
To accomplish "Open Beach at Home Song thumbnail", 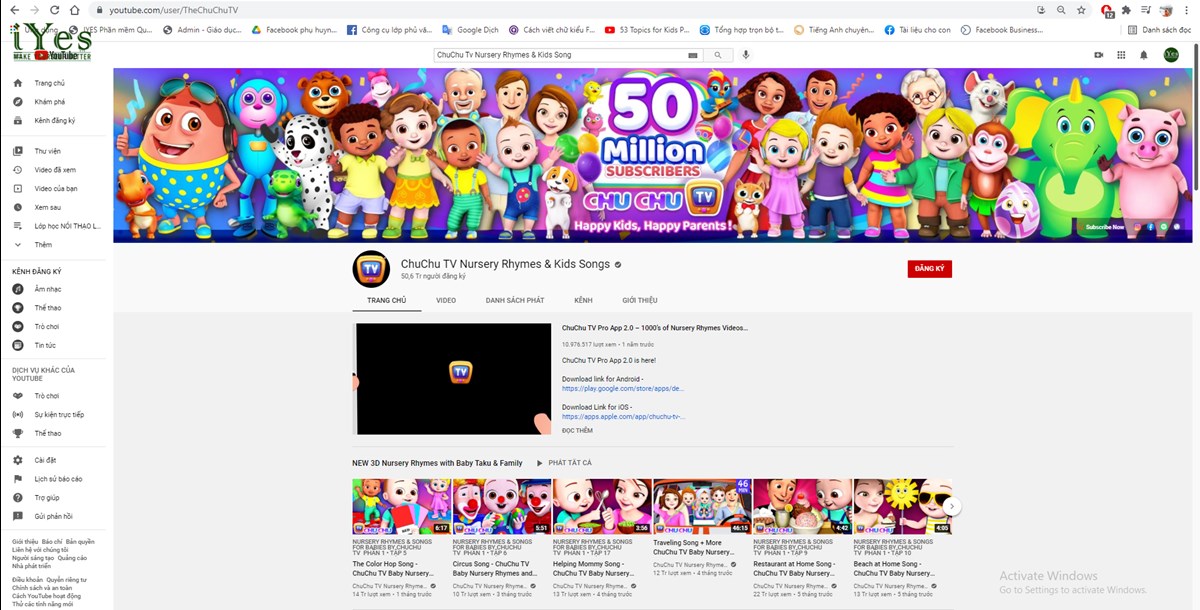I will click(x=902, y=507).
